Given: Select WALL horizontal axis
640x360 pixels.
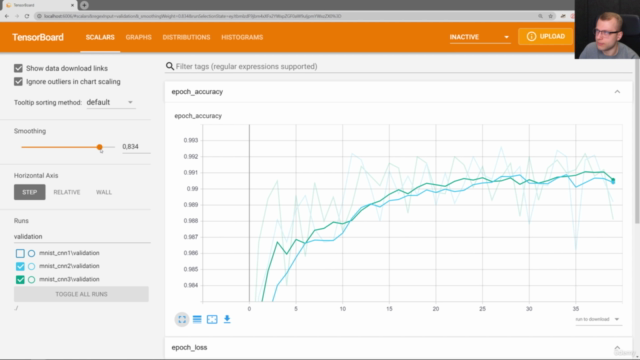Looking at the screenshot, I should pos(104,192).
